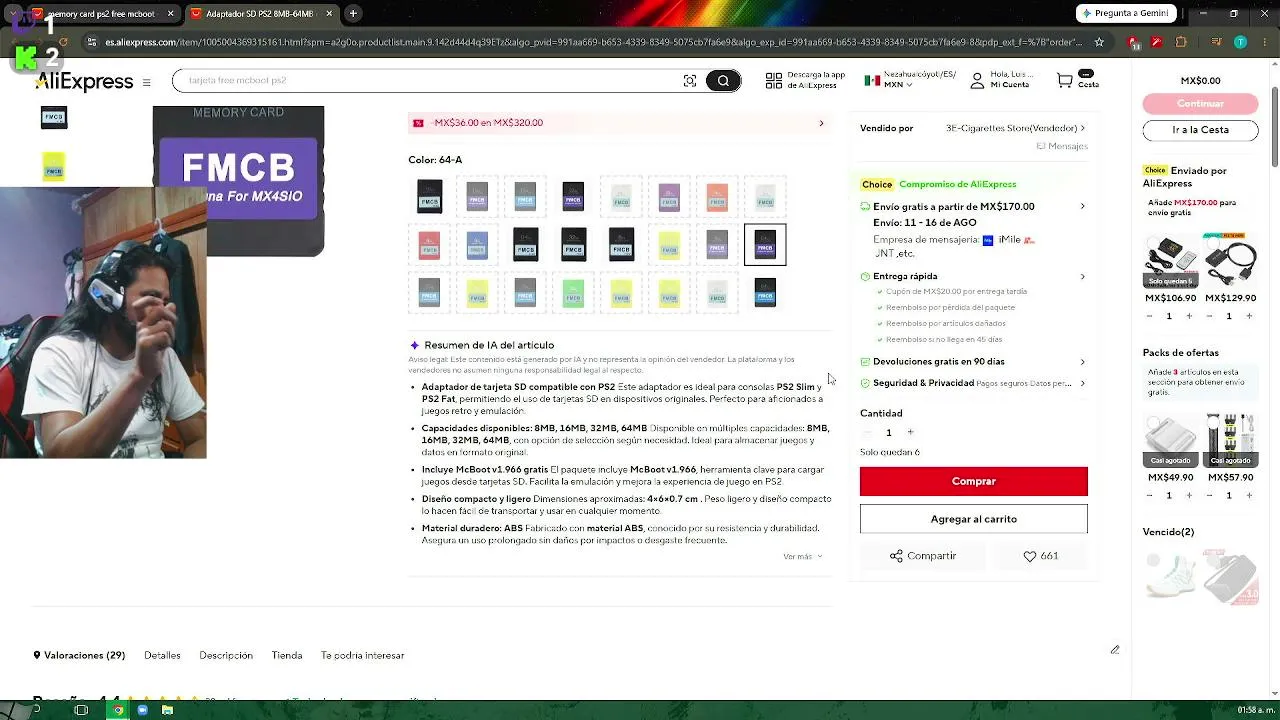Decrease main product quantity with minus
This screenshot has width=1280, height=720.
[x=867, y=432]
